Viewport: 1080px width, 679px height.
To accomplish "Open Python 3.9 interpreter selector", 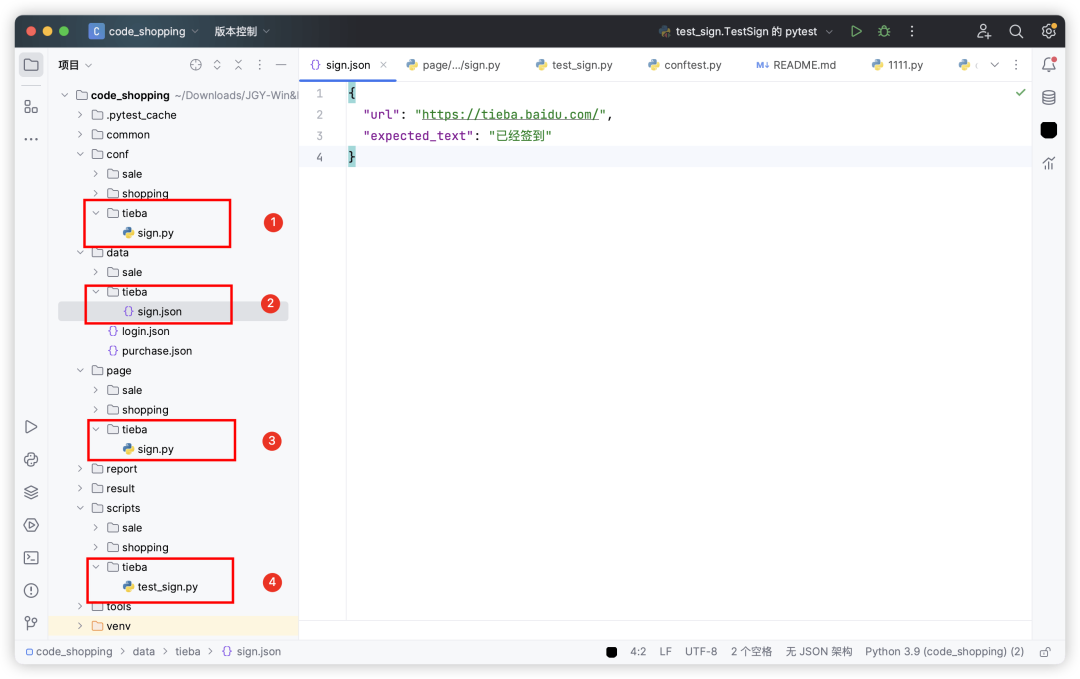I will 944,651.
